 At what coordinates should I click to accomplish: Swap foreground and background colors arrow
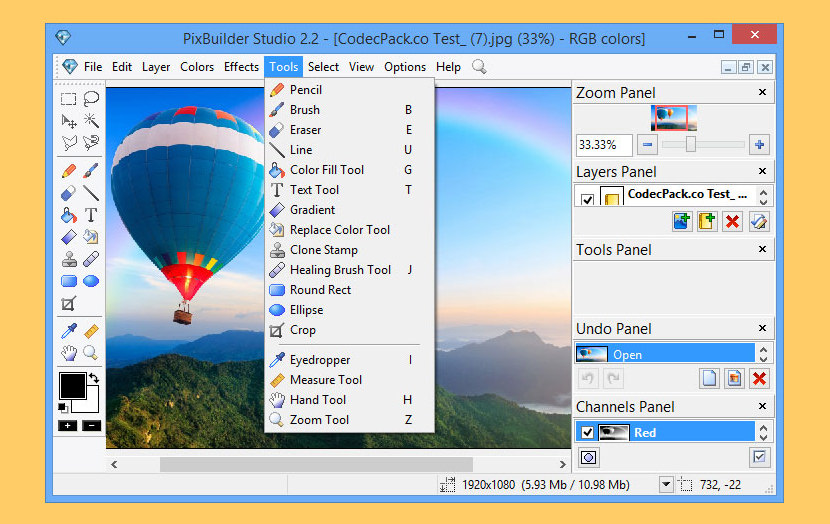94,378
